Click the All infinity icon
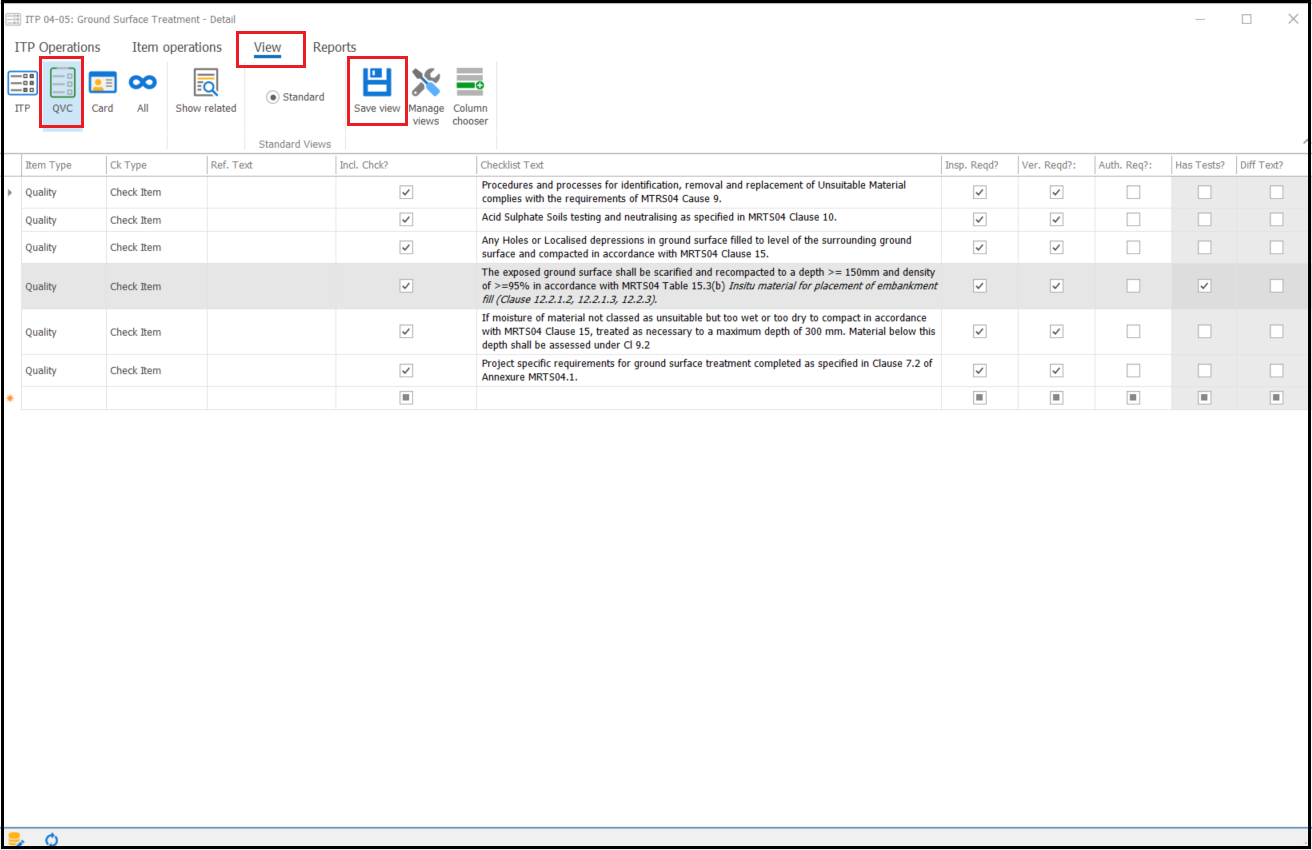Viewport: 1312px width, 850px height. coord(143,85)
